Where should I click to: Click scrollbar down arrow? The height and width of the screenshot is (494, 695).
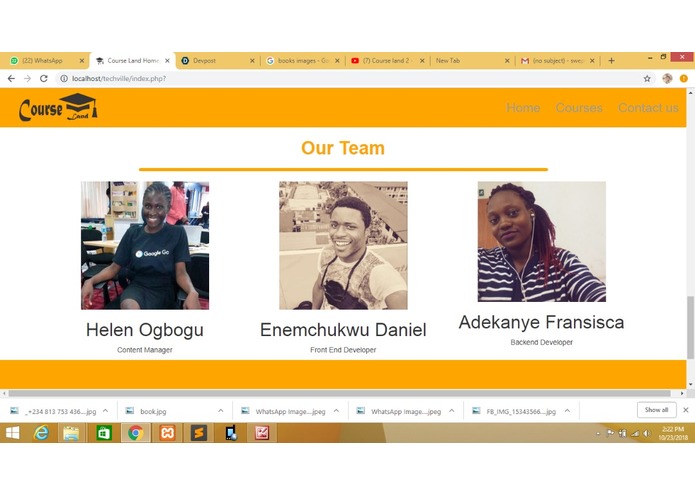690,385
